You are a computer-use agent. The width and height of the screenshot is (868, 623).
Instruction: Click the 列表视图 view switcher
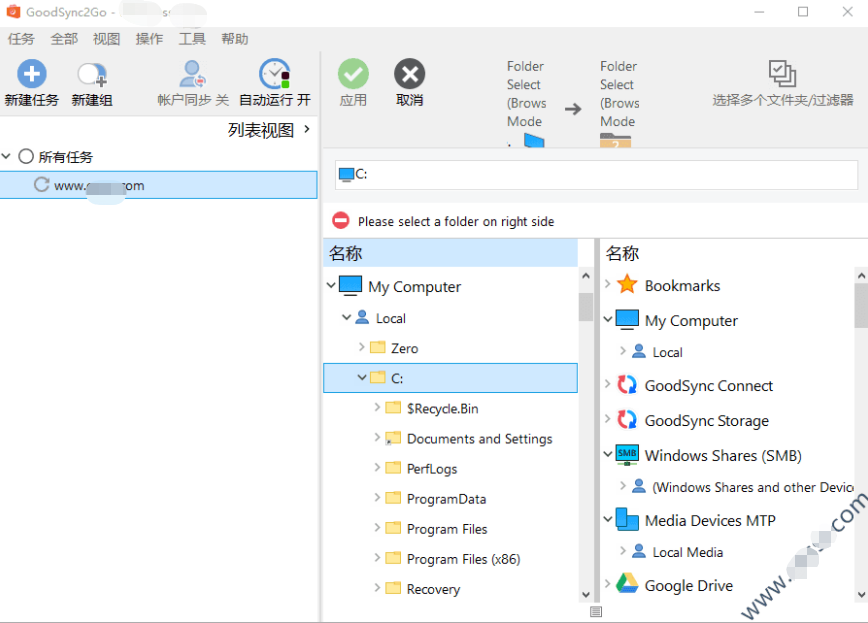coord(269,130)
